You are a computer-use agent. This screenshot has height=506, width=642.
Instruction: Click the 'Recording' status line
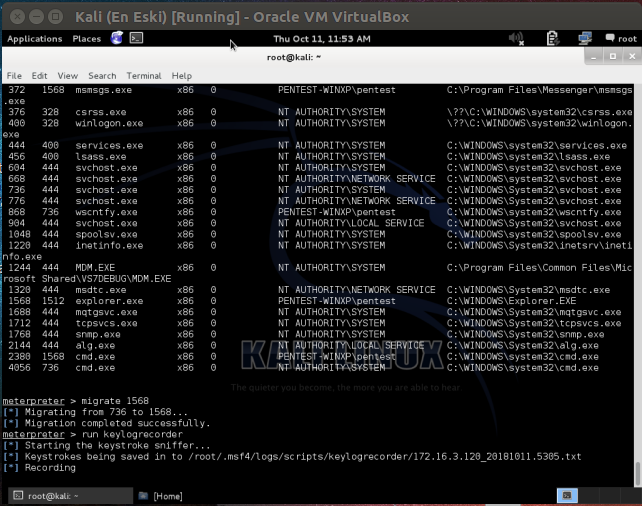pyautogui.click(x=50, y=468)
